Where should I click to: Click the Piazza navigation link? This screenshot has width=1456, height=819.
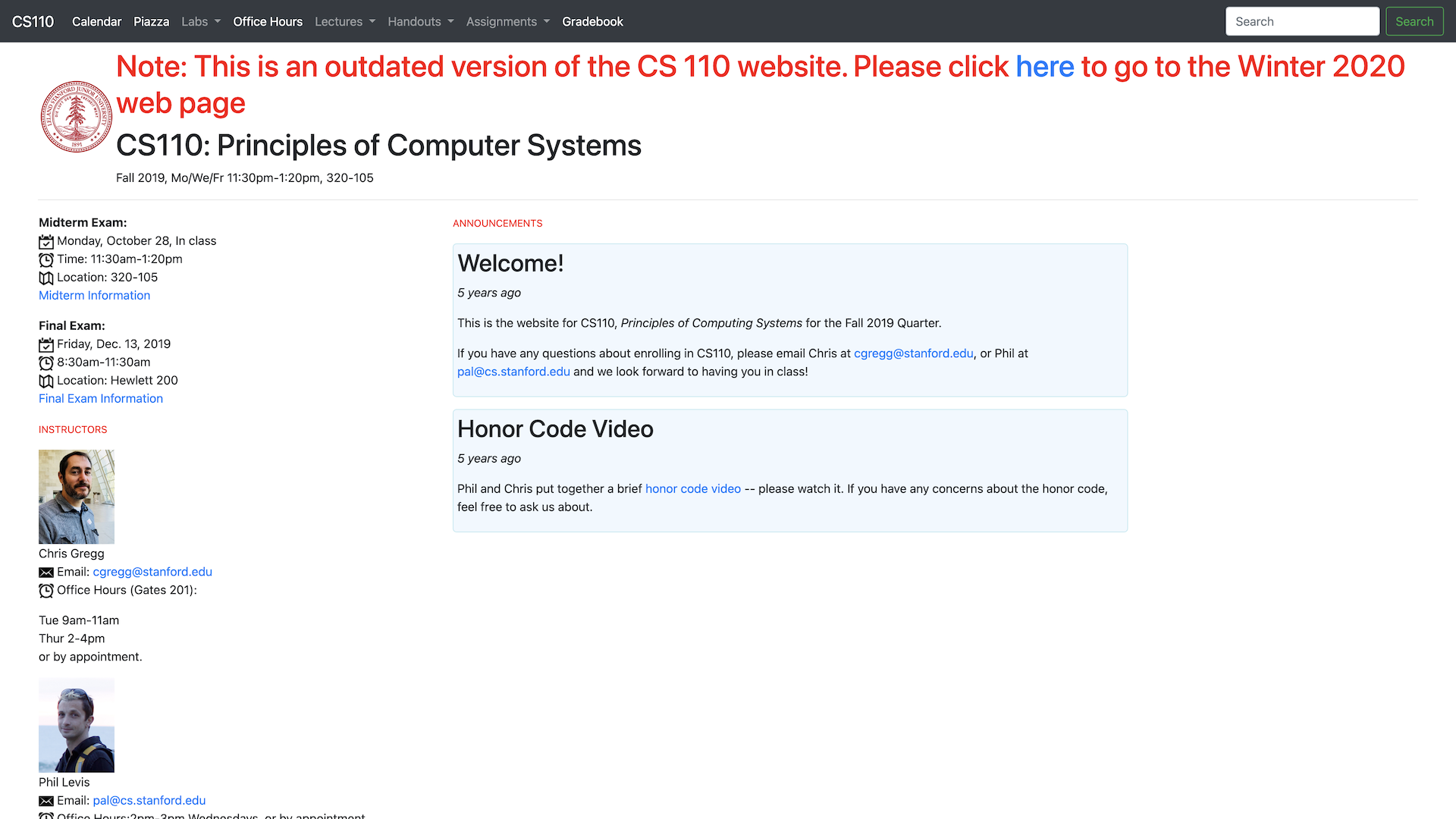150,21
